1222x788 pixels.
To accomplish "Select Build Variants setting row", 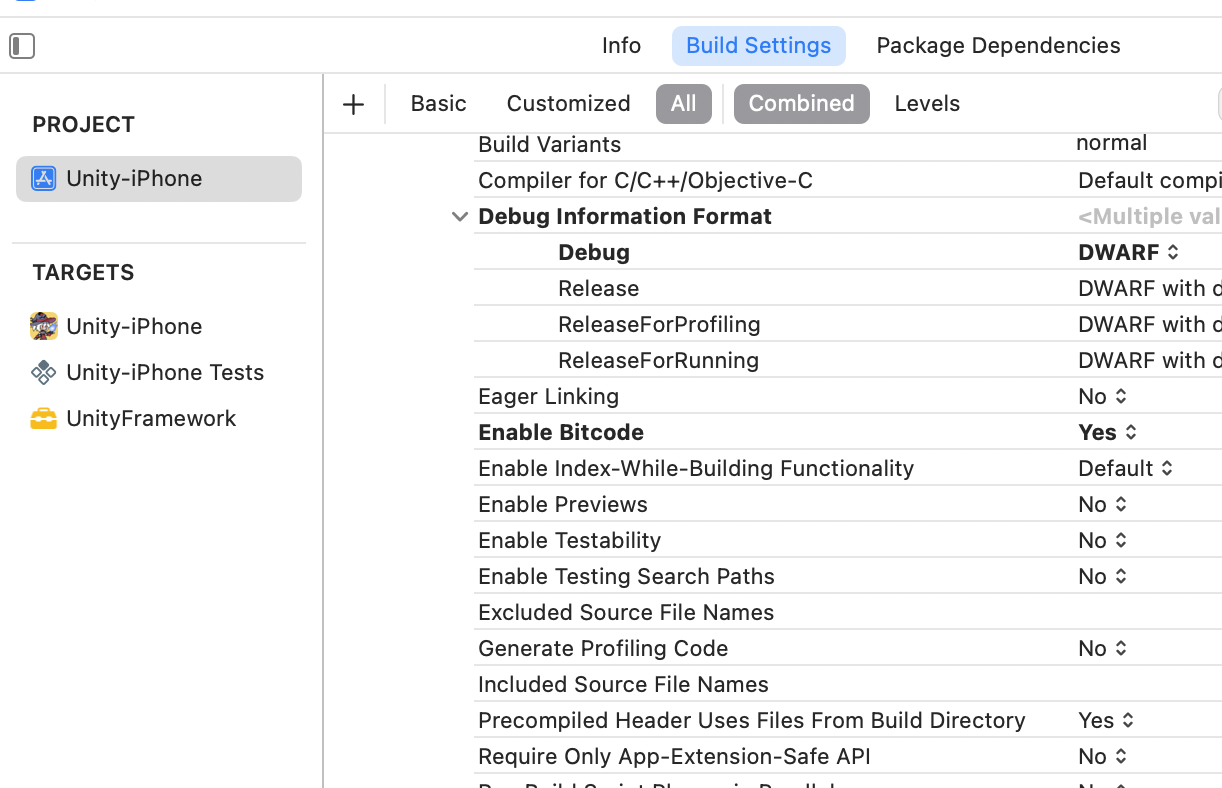I will tap(848, 144).
